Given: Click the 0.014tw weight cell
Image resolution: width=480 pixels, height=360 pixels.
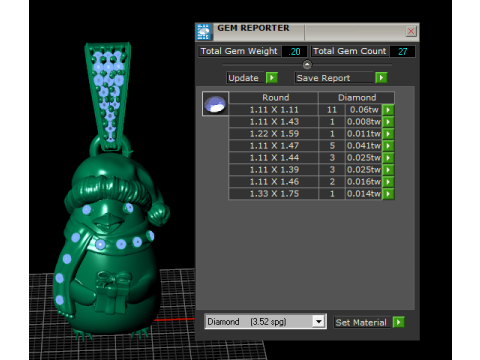Looking at the screenshot, I should [x=364, y=194].
